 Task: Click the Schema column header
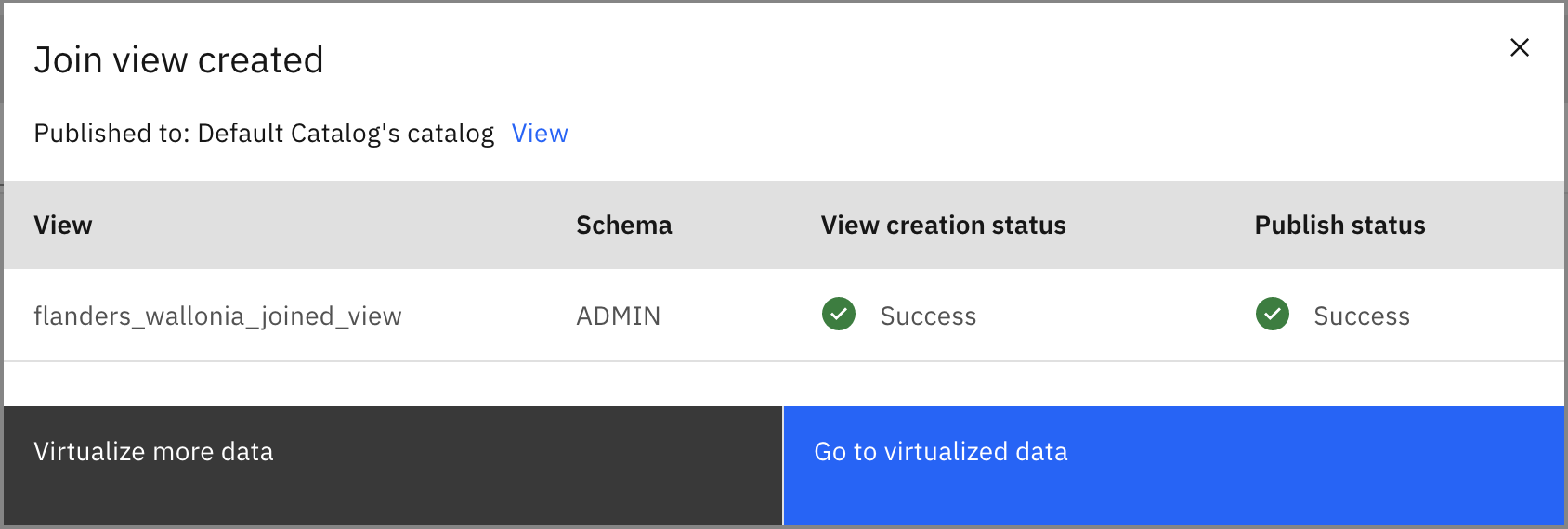624,226
